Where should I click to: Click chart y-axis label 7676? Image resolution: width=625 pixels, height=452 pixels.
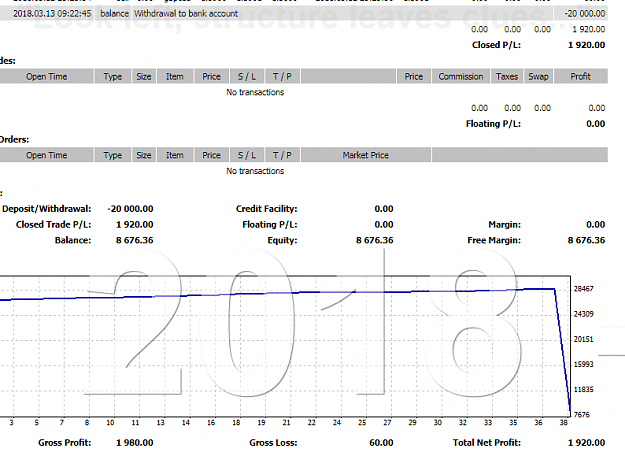(x=582, y=415)
